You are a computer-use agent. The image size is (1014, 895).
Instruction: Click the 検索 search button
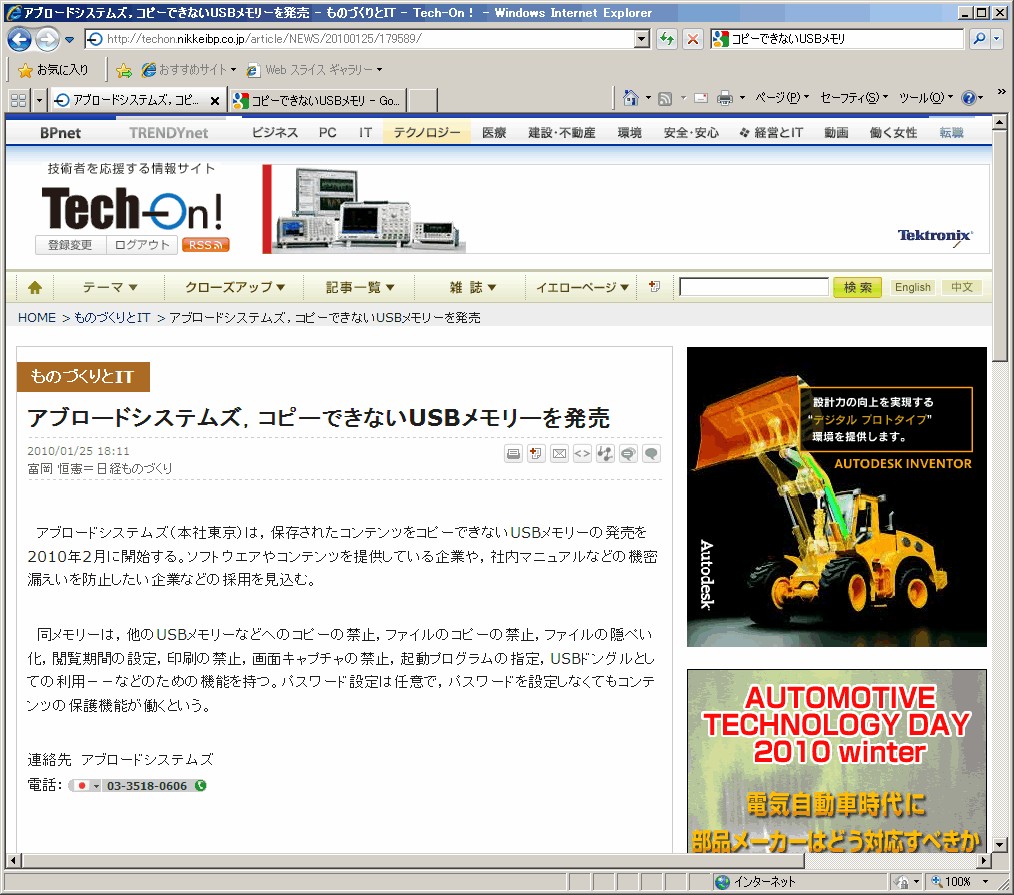click(x=858, y=287)
